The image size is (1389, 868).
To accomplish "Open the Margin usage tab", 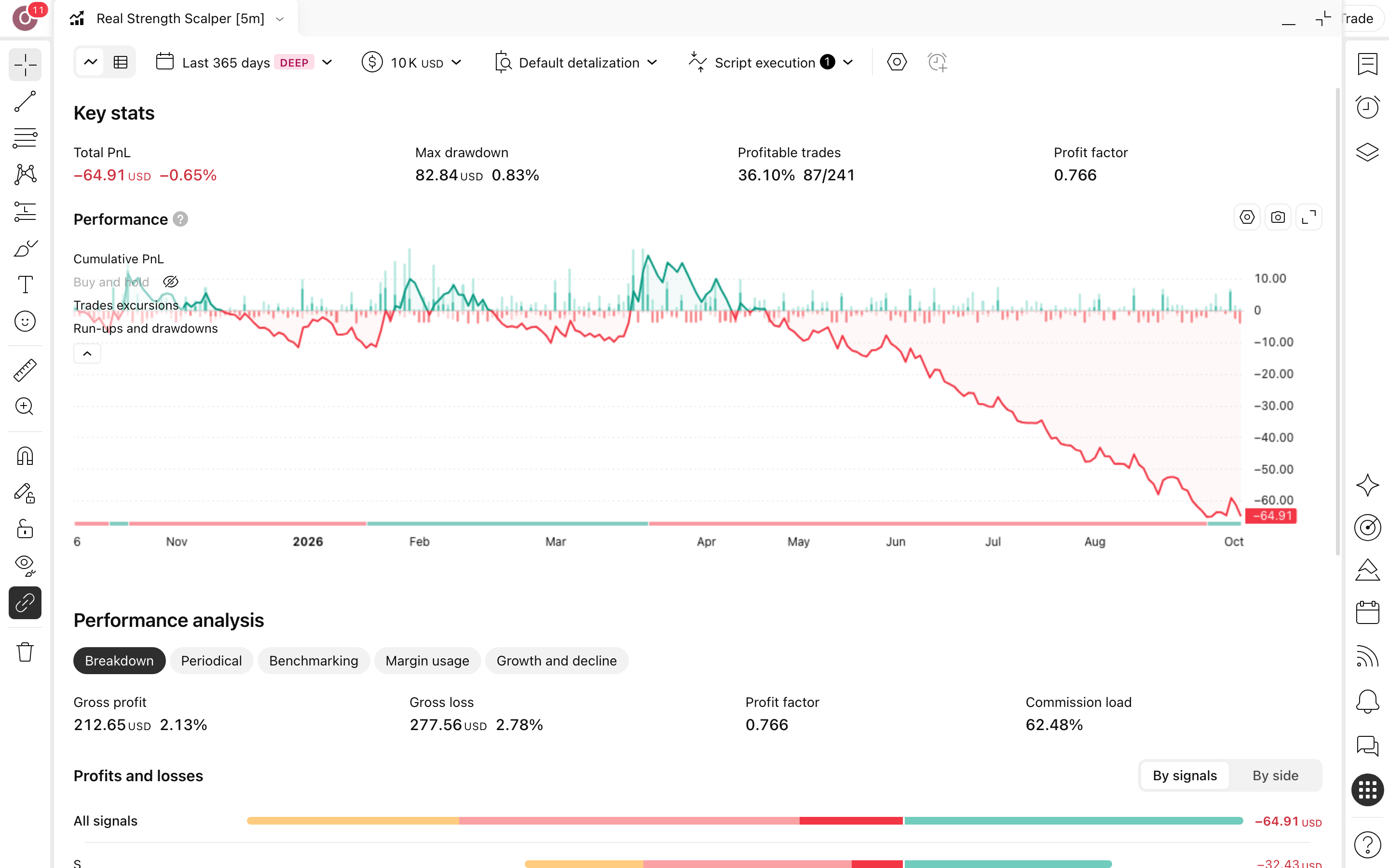I will [427, 661].
